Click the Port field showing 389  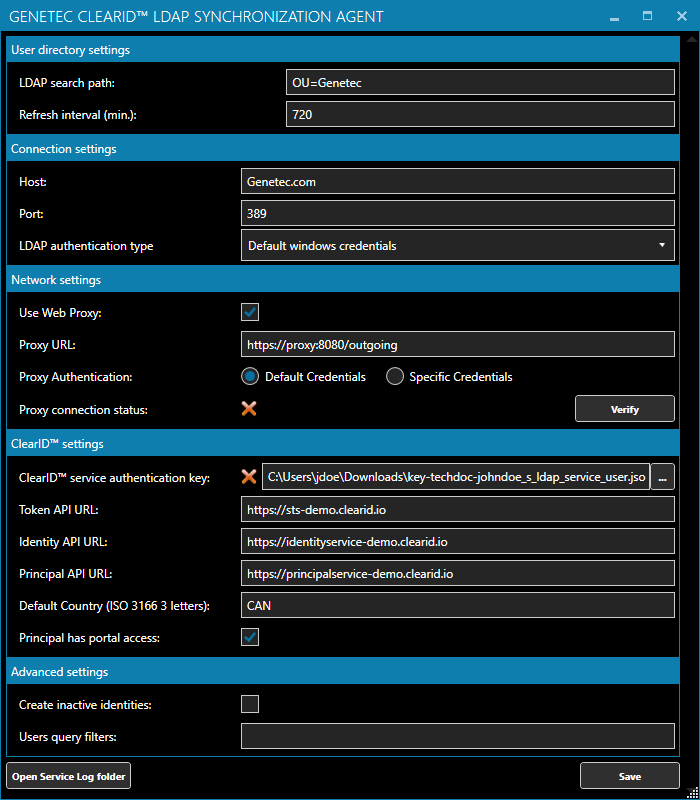pos(457,213)
